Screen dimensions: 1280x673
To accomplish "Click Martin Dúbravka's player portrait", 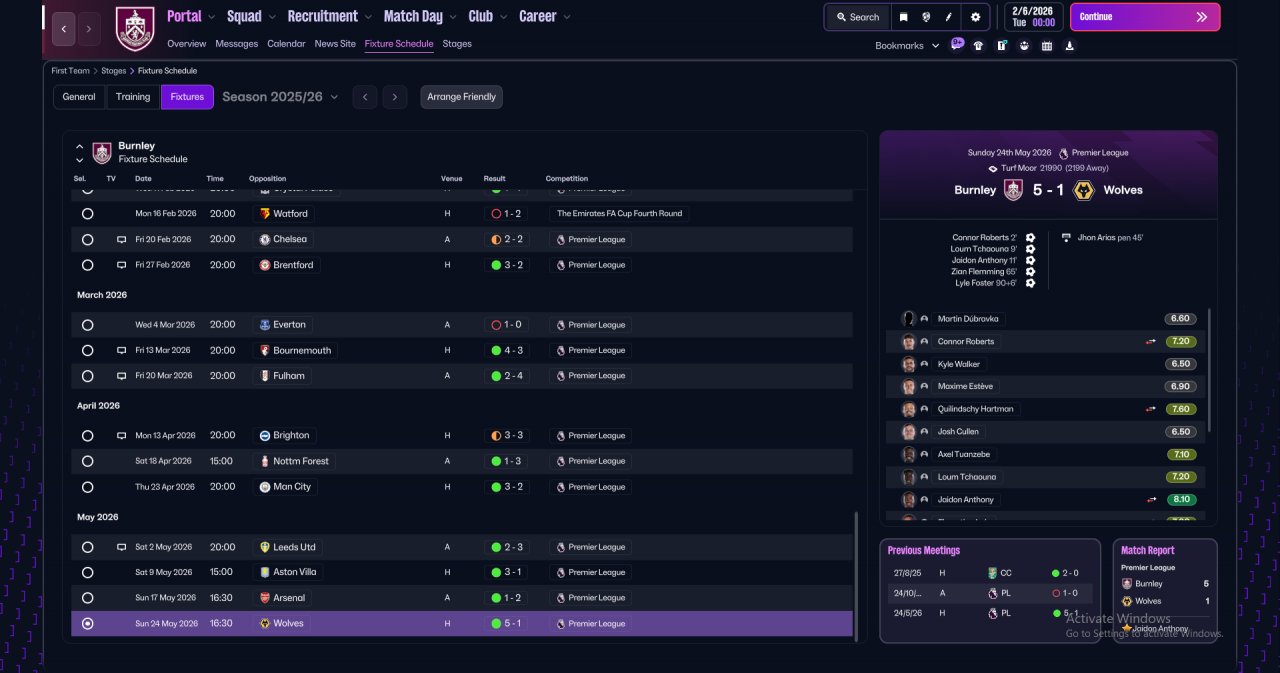I will (x=908, y=319).
